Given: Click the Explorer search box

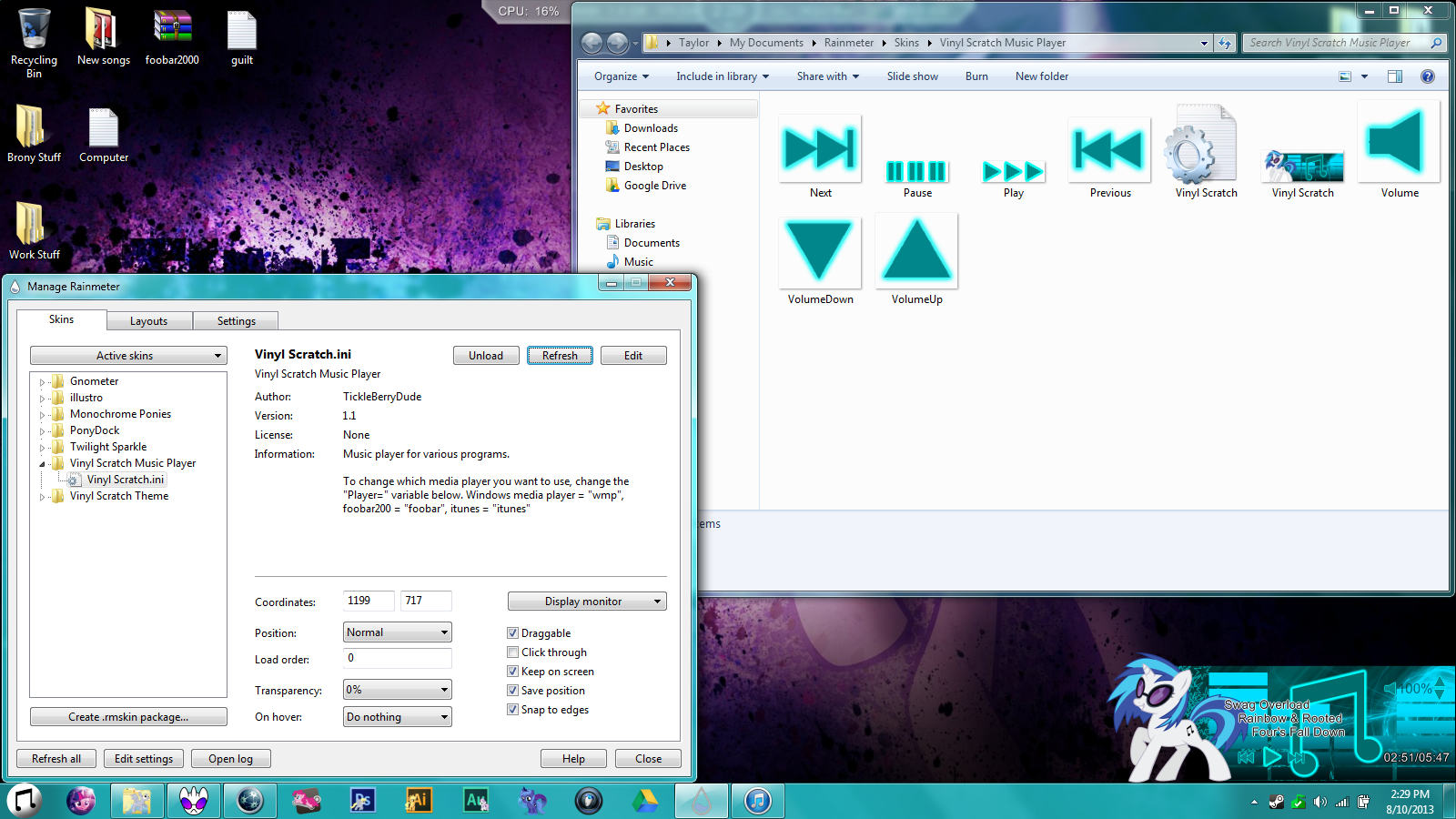Looking at the screenshot, I should click(x=1343, y=43).
